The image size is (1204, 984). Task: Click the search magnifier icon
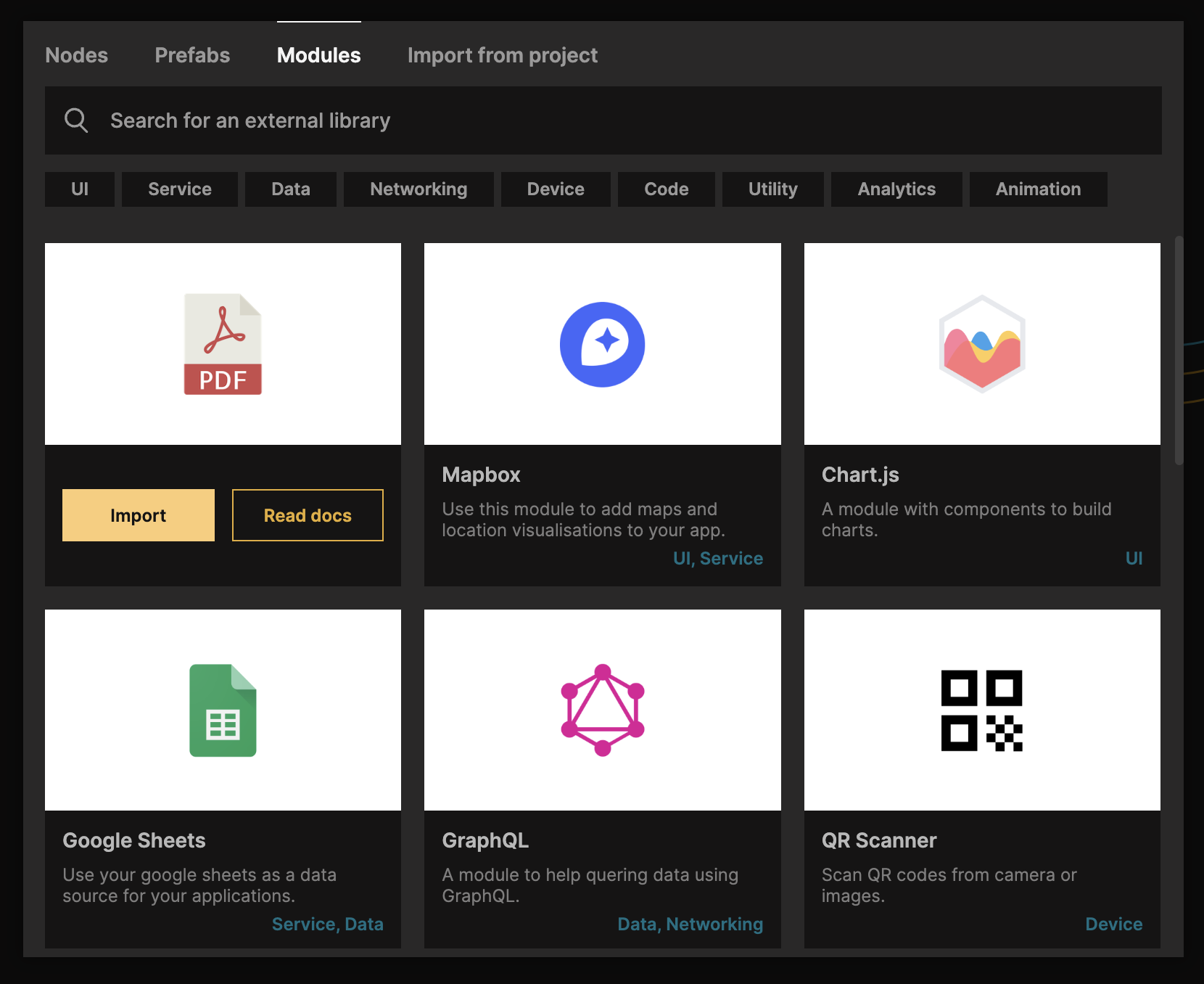click(76, 120)
